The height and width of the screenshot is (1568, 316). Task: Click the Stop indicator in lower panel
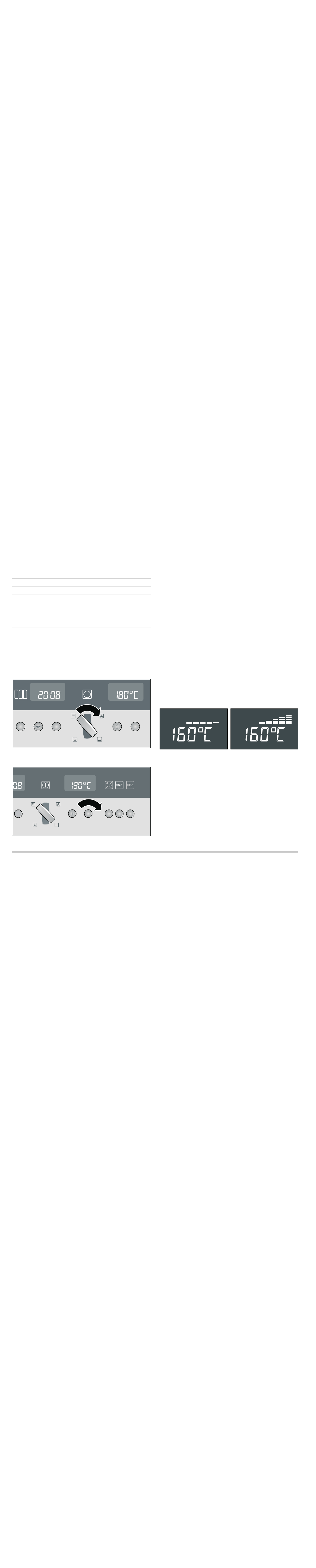(x=130, y=785)
